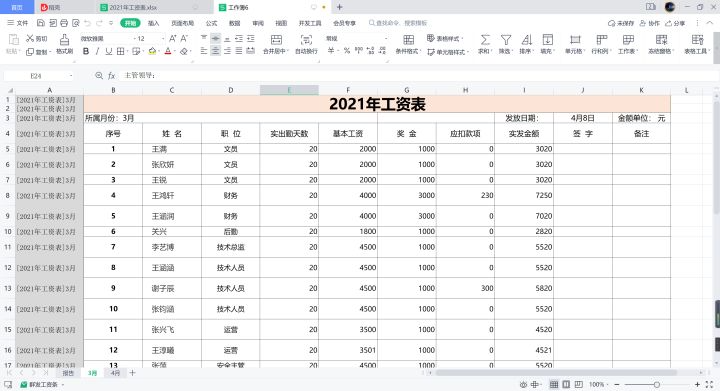
Task: Click the Share (分享) button
Action: click(675, 23)
